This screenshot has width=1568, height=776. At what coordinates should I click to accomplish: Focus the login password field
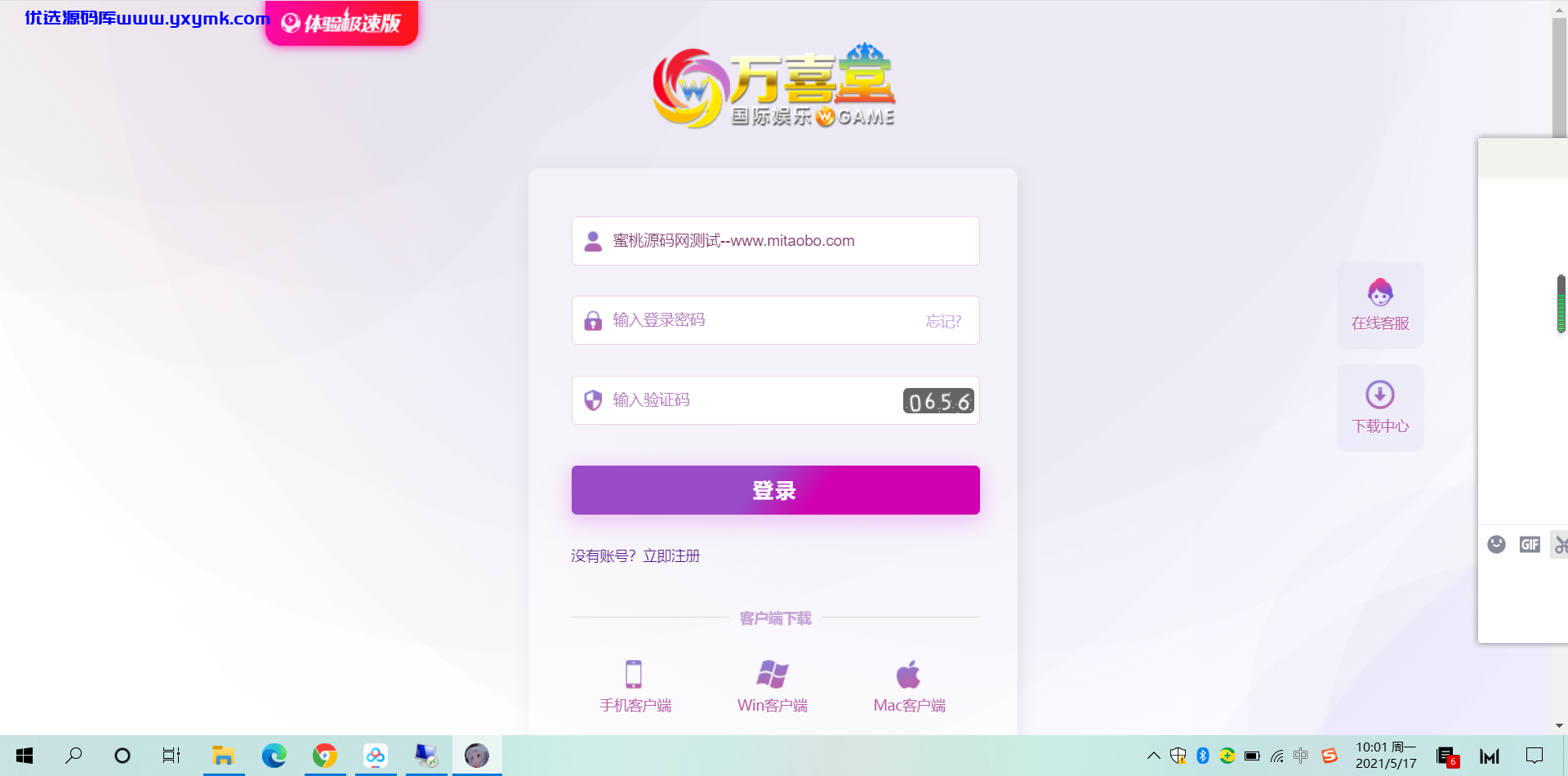pos(775,320)
